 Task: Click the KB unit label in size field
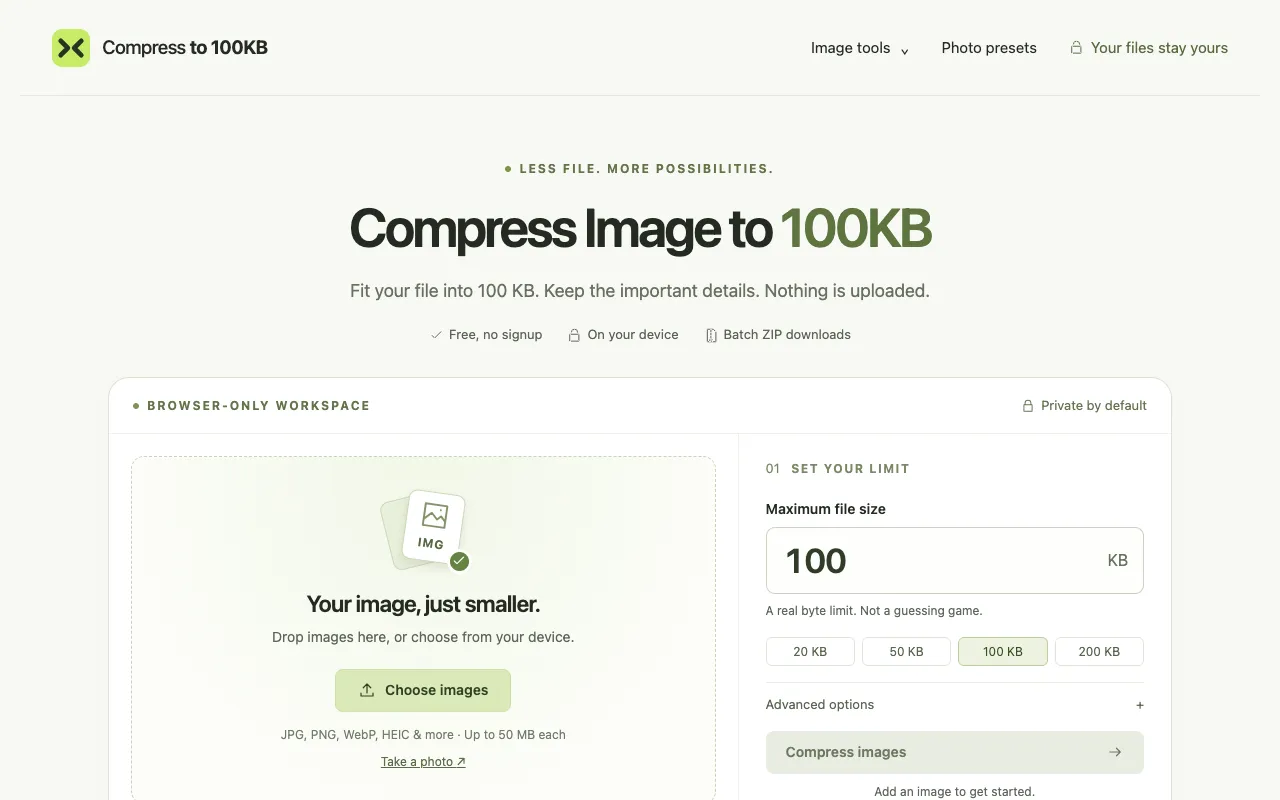(x=1118, y=561)
